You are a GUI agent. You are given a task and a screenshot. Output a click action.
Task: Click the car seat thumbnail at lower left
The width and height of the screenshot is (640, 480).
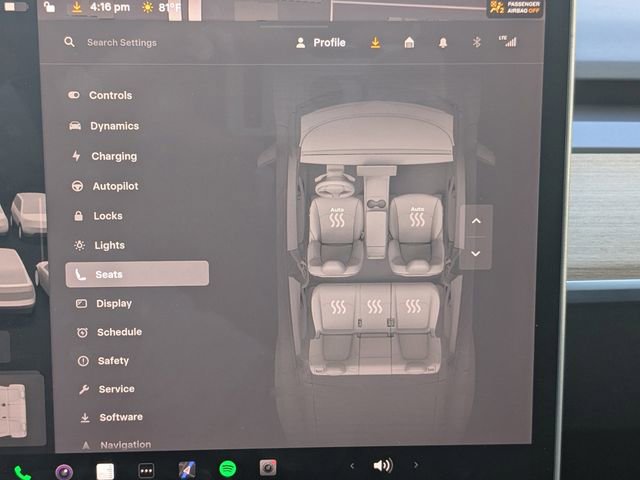(x=13, y=411)
